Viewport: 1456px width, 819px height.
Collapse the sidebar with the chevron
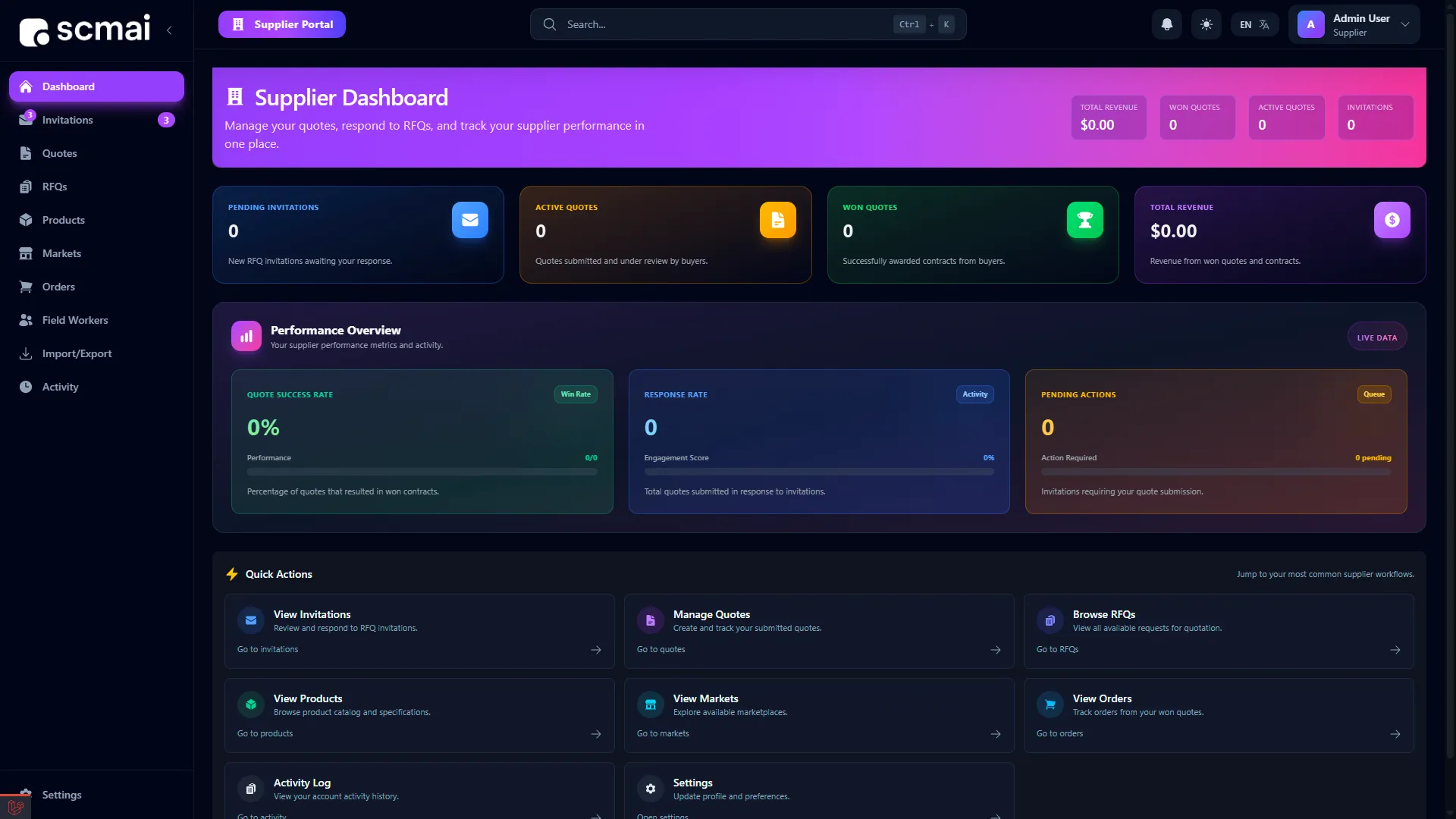[x=169, y=30]
